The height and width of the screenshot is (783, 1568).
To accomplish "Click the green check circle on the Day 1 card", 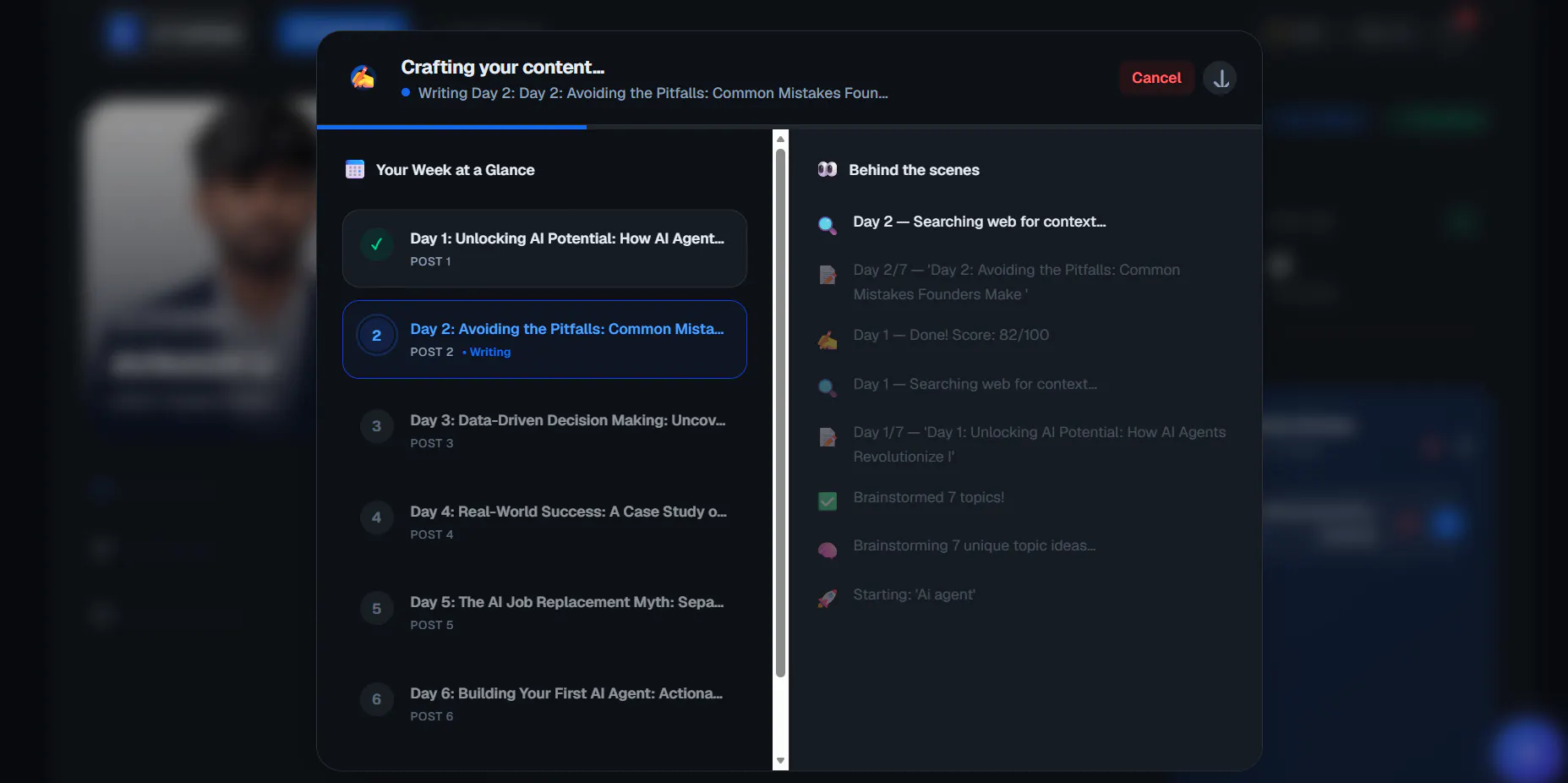I will tap(376, 245).
